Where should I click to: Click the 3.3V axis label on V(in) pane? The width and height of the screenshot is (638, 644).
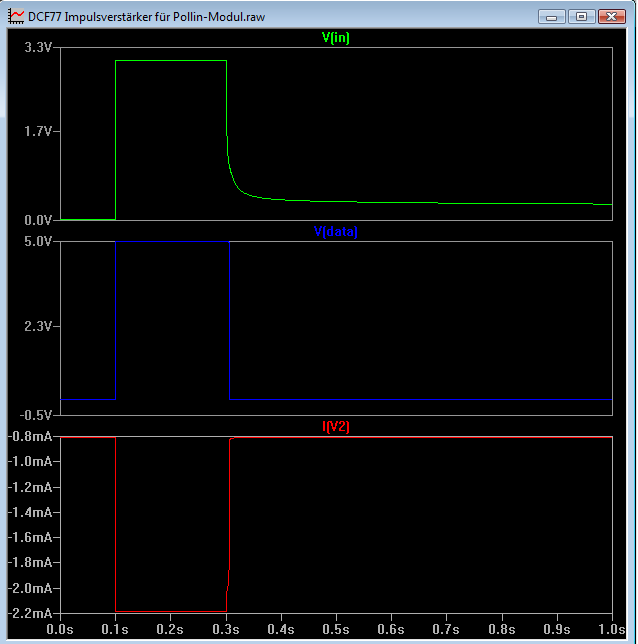(37, 48)
